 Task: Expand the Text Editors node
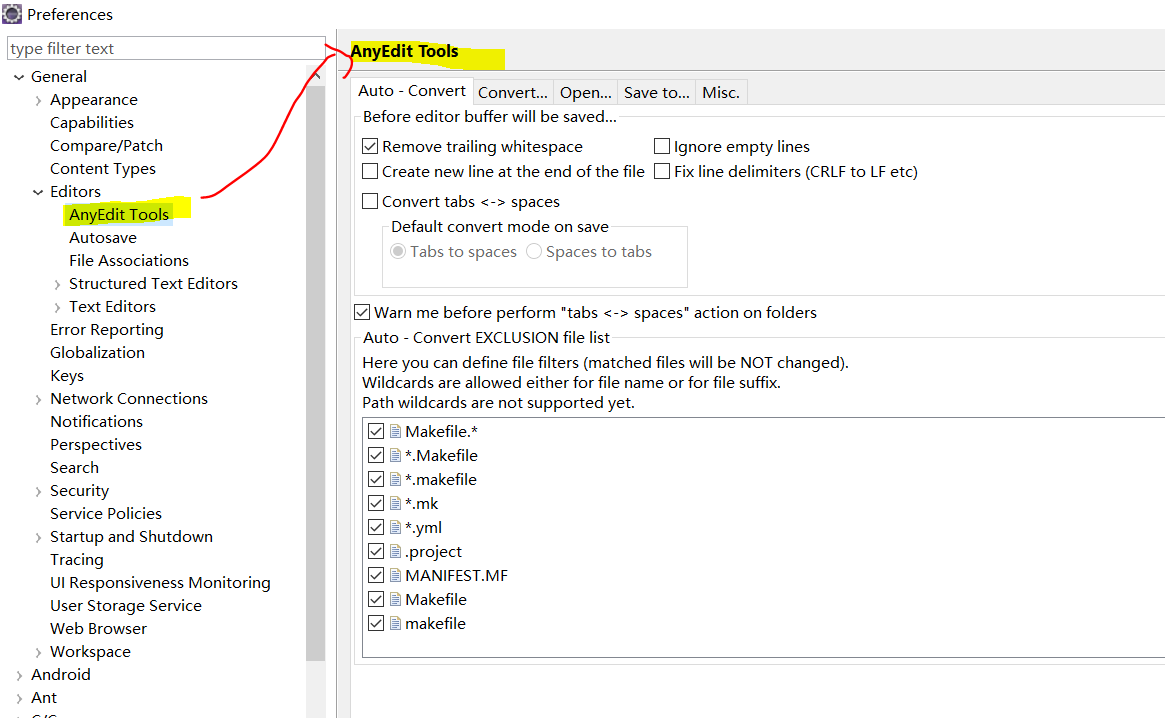coord(57,308)
